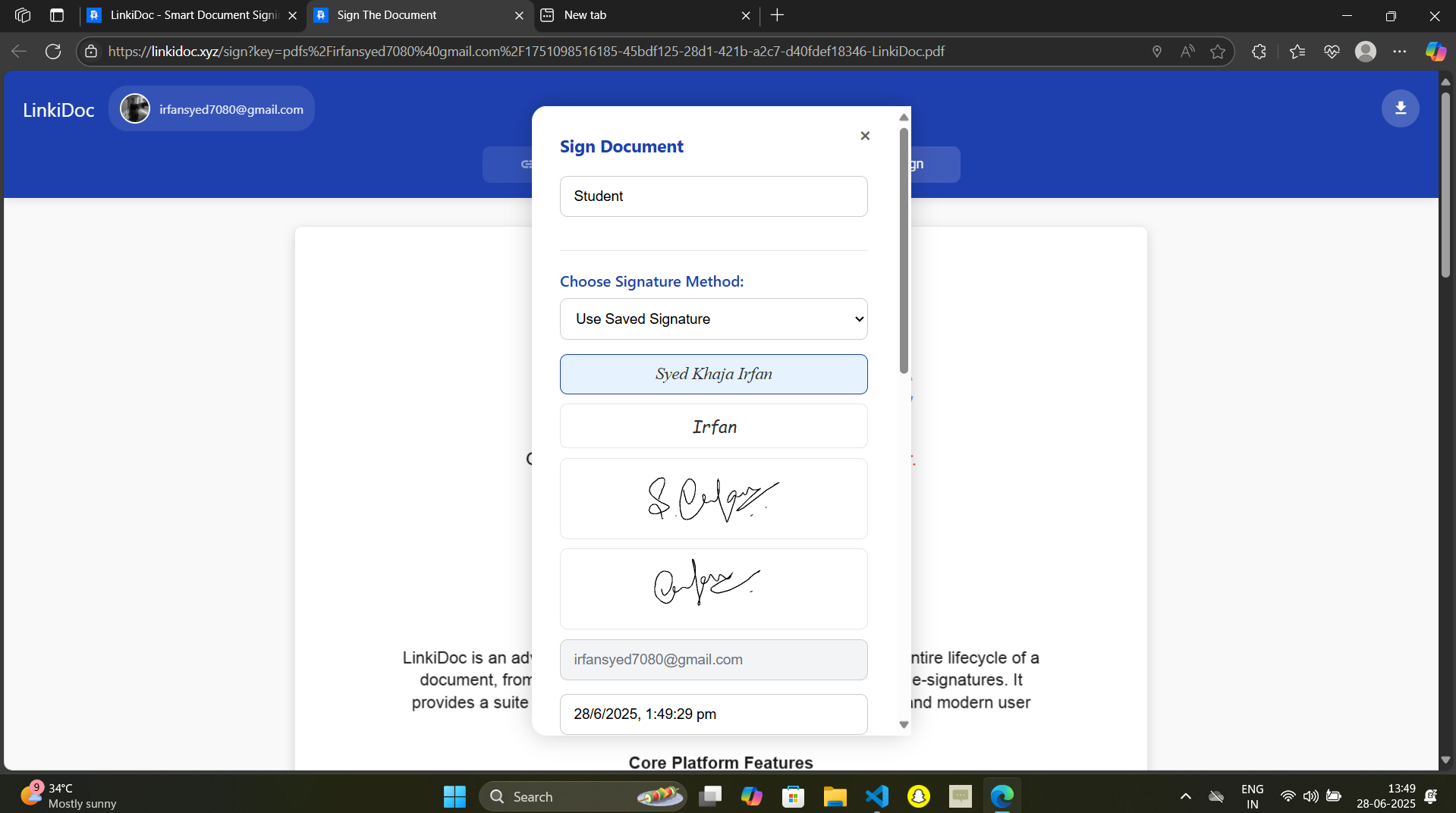Click the download icon button
The width and height of the screenshot is (1456, 813).
click(x=1400, y=108)
